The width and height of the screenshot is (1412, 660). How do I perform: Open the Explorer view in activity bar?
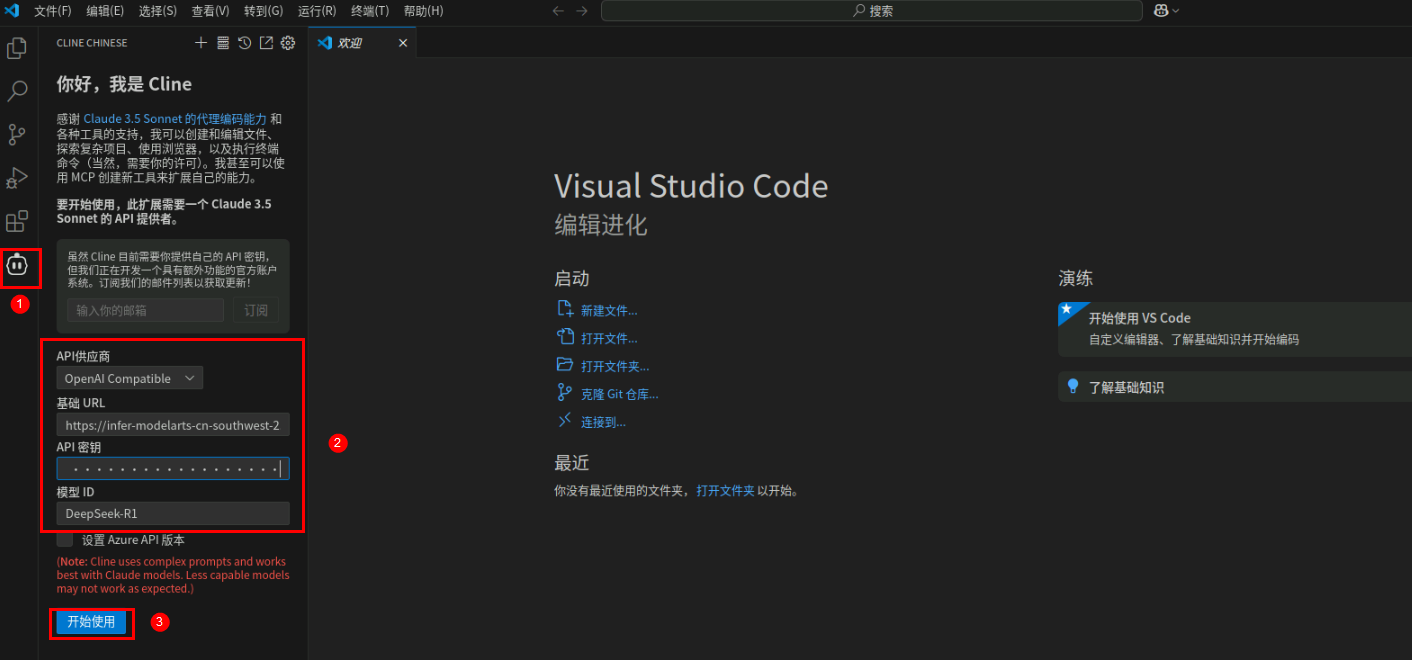[x=17, y=48]
